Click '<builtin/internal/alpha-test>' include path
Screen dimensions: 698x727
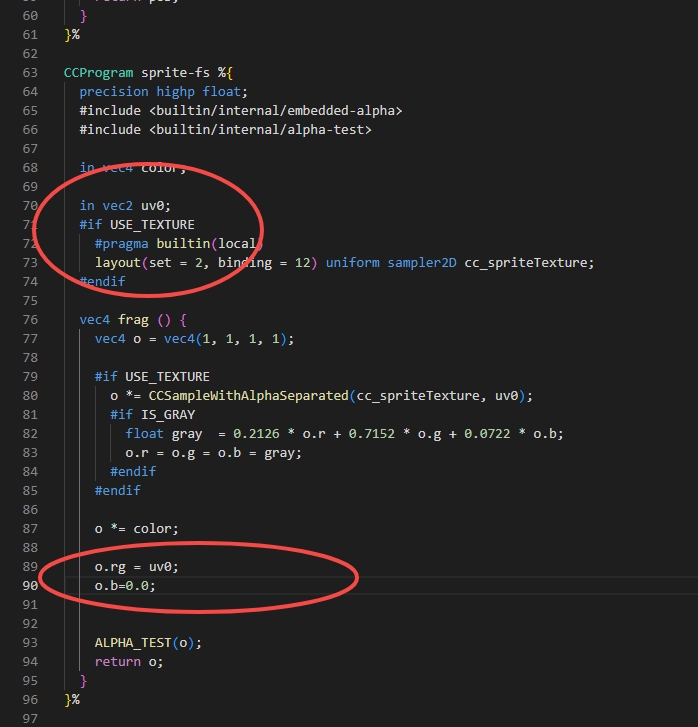pyautogui.click(x=260, y=130)
